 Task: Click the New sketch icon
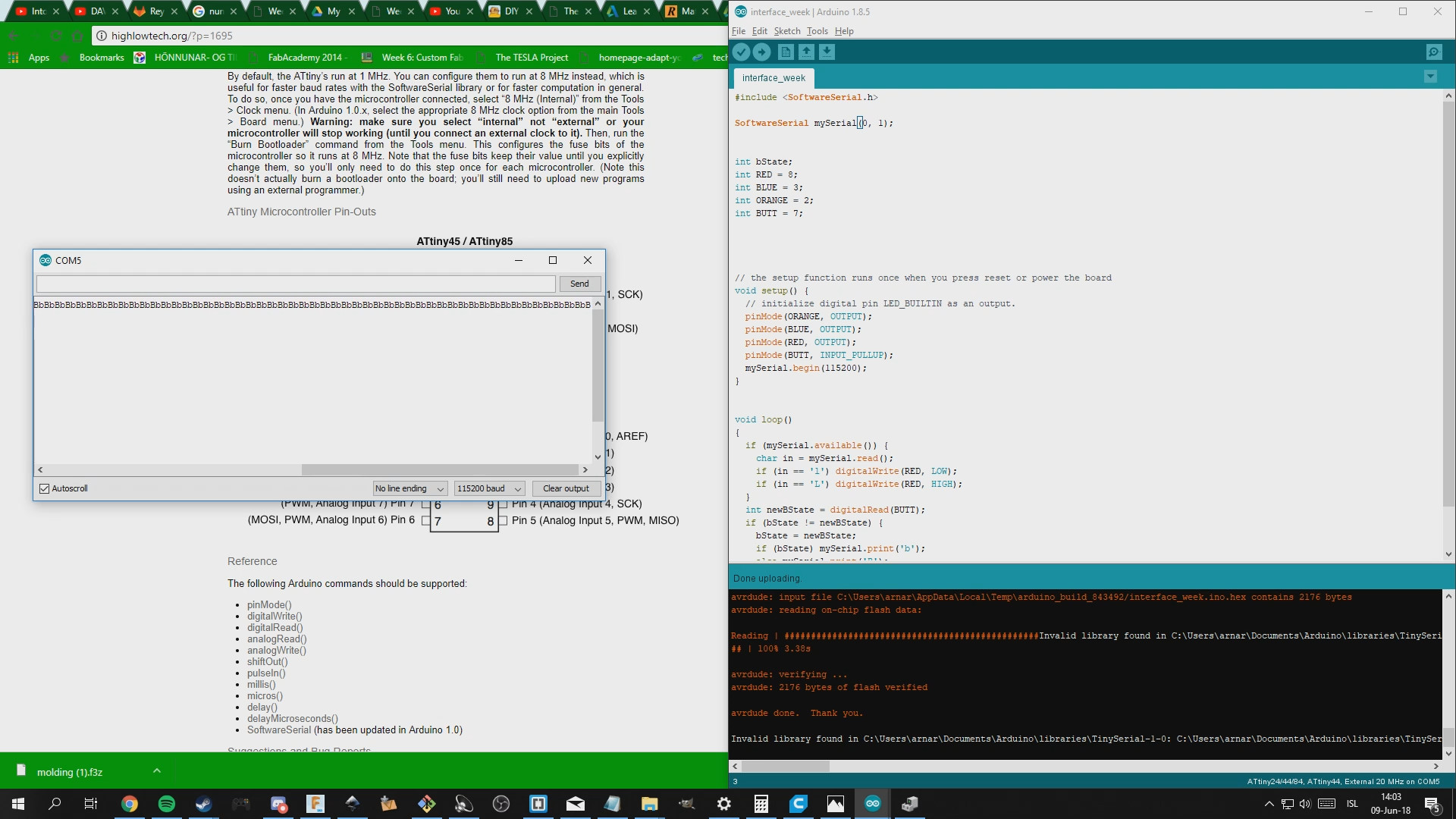point(786,52)
